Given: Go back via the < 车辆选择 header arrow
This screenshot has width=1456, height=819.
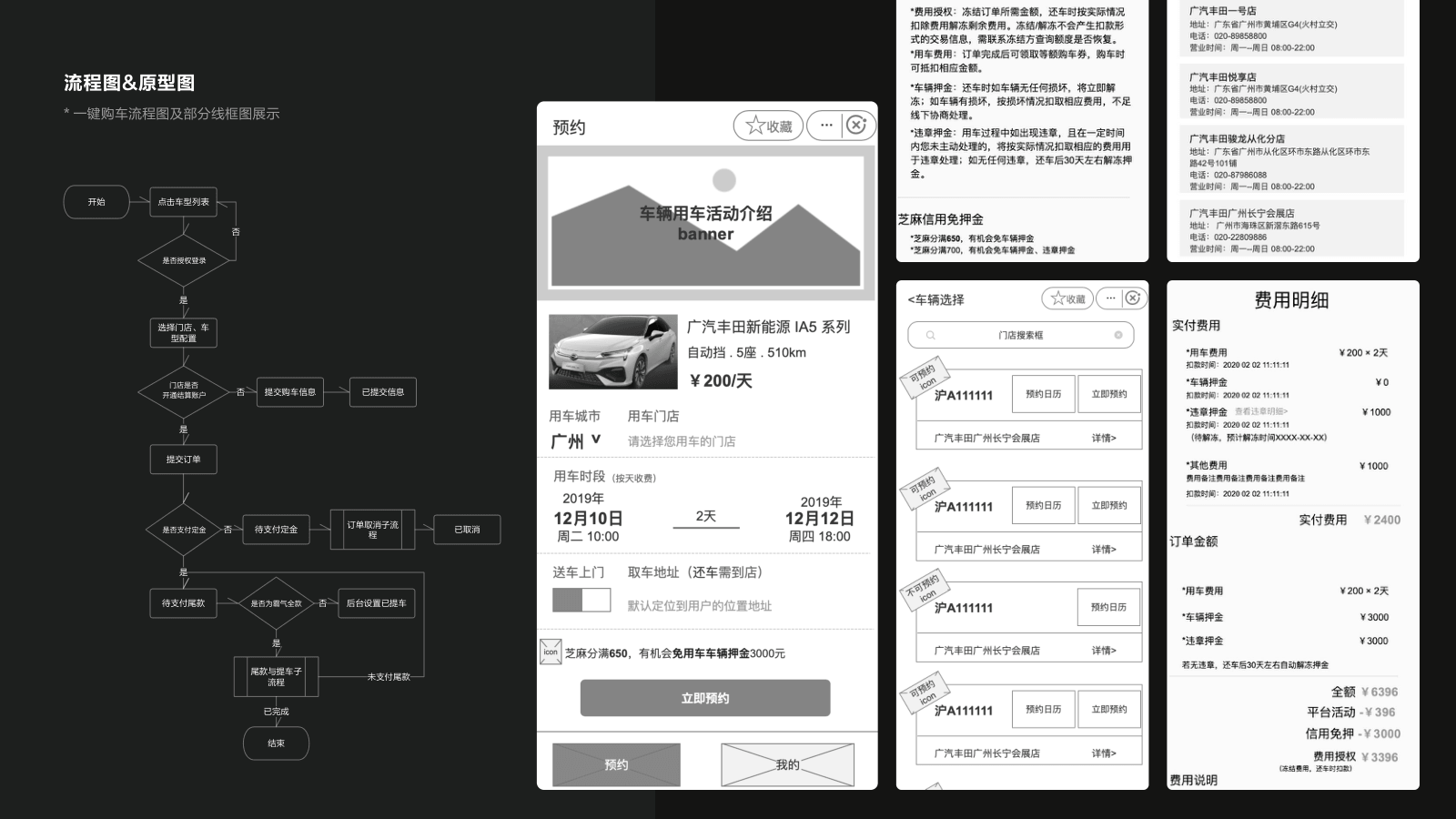Looking at the screenshot, I should point(910,299).
